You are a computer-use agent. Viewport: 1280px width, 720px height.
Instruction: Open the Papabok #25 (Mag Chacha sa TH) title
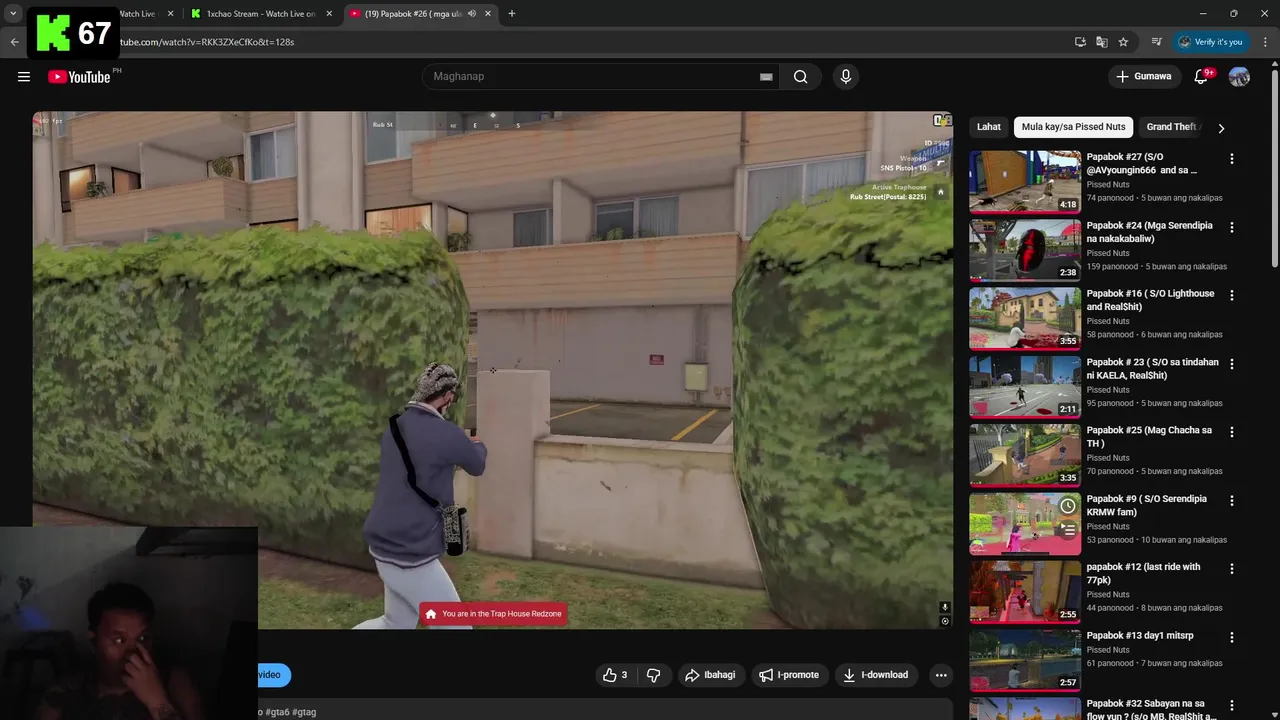point(1149,436)
